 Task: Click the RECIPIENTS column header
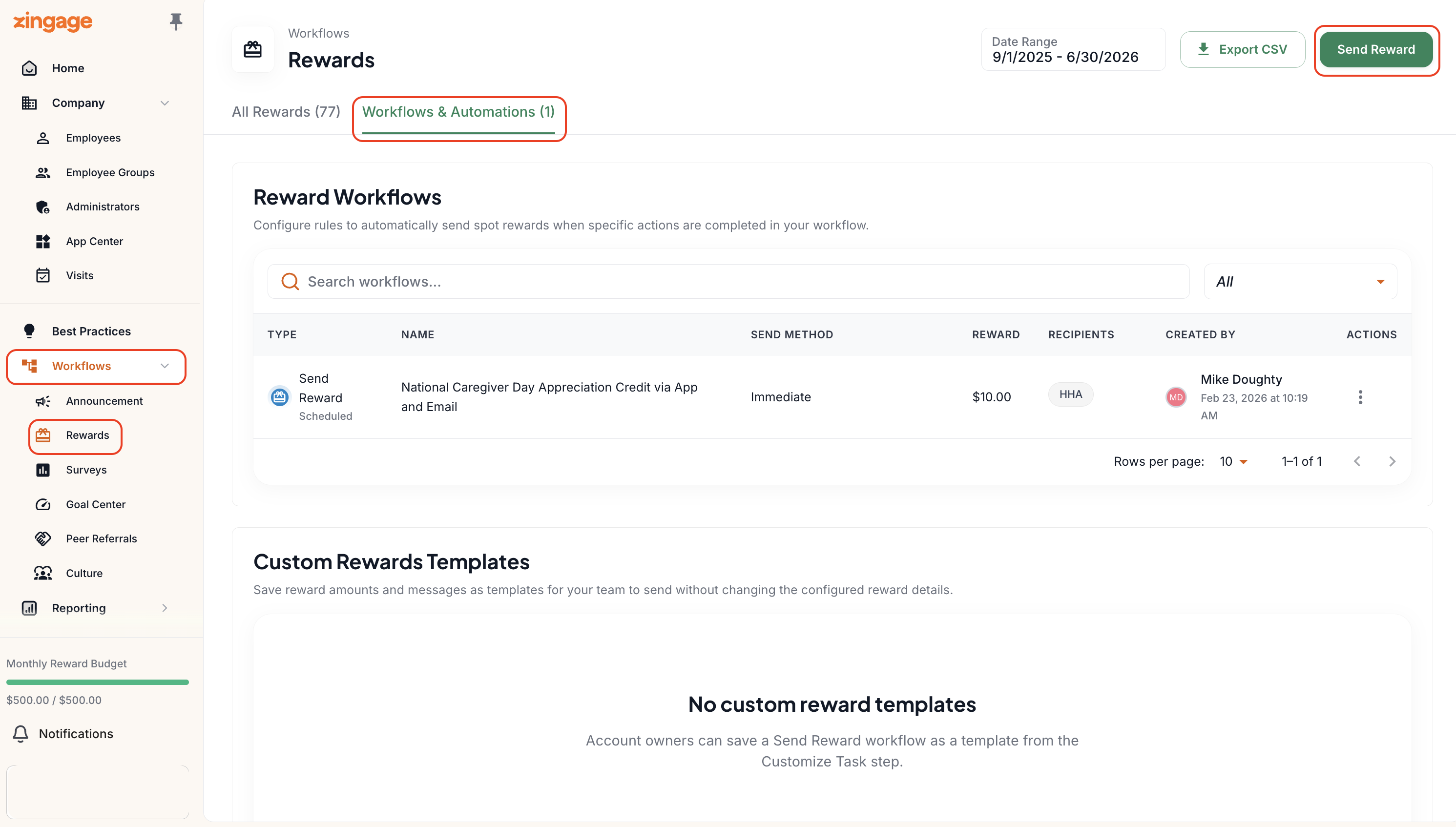[x=1081, y=335]
